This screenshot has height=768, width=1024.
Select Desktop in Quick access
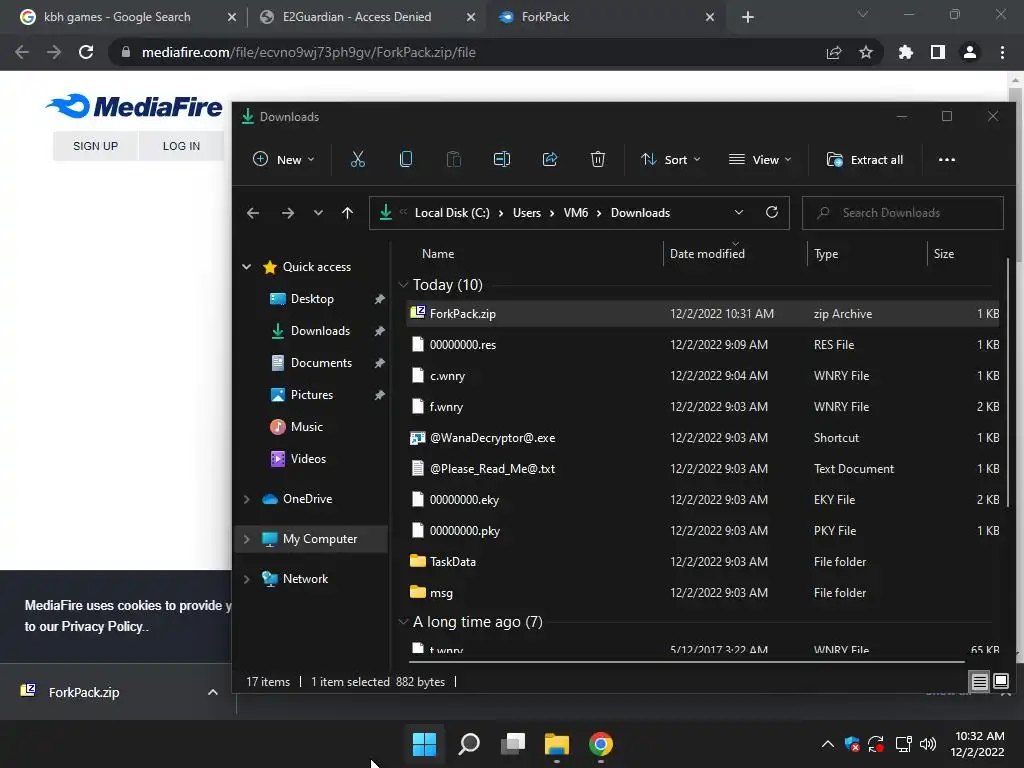tap(312, 298)
